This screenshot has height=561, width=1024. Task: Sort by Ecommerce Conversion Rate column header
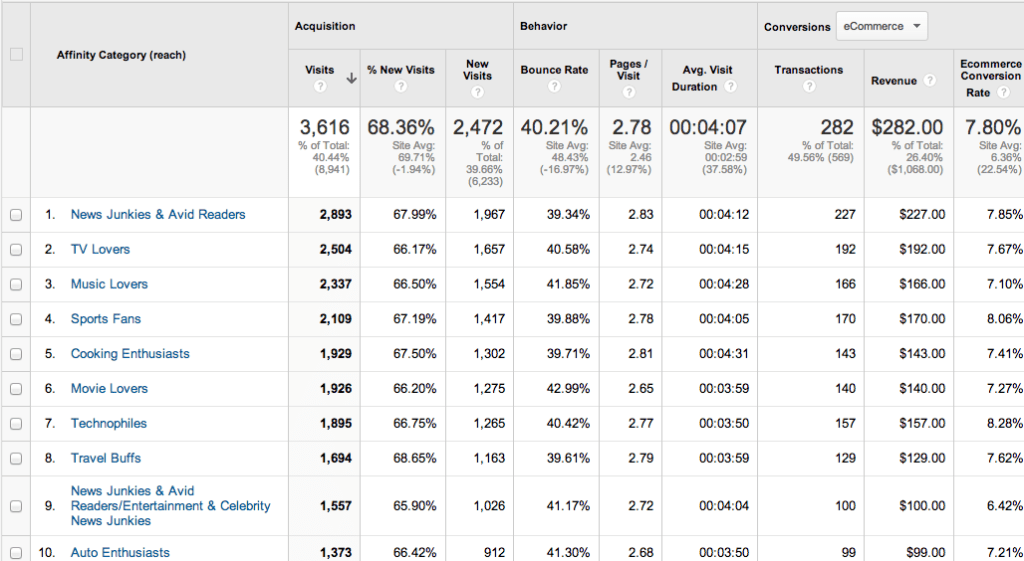click(990, 70)
